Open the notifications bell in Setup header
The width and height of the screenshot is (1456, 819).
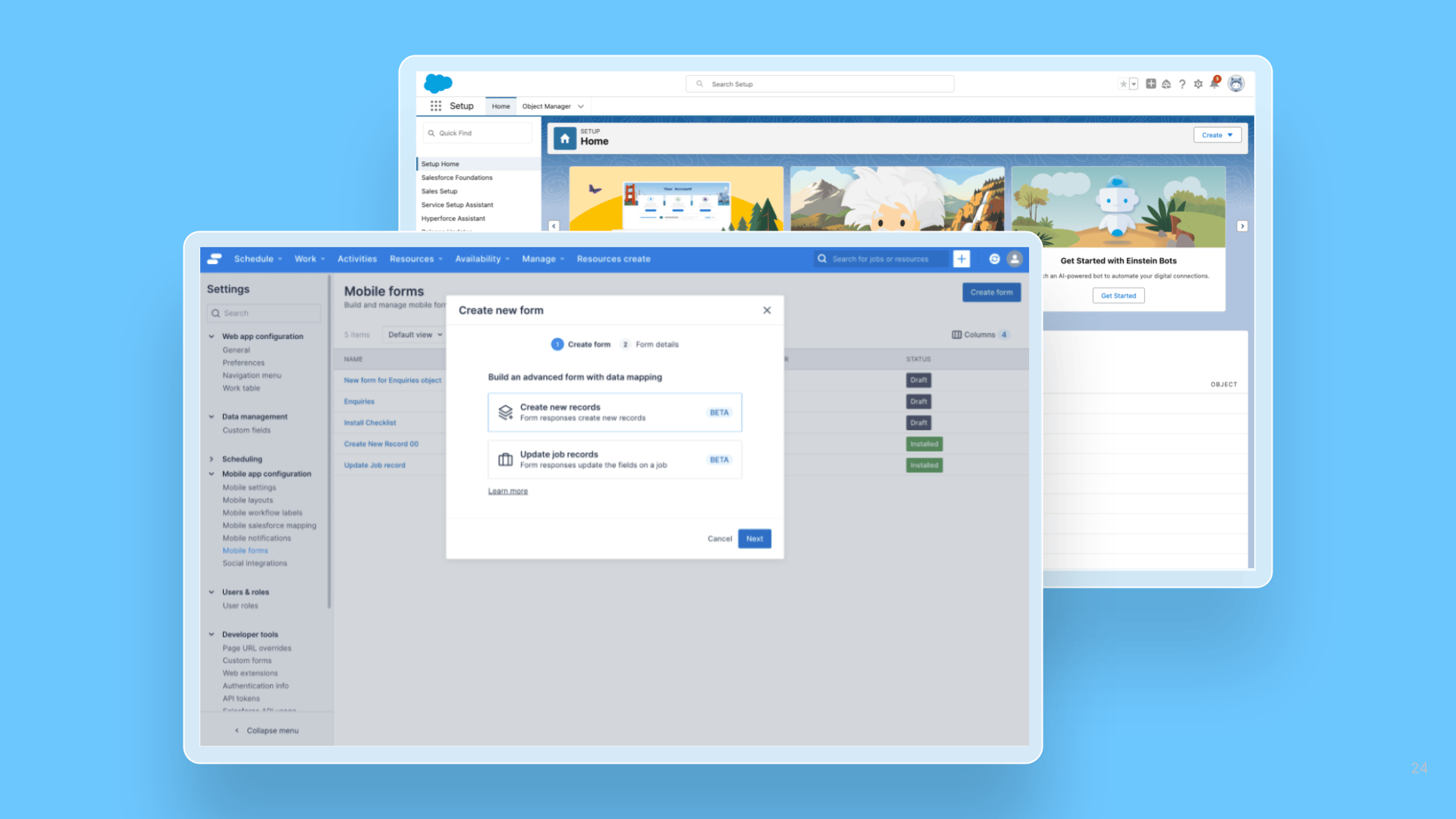pyautogui.click(x=1215, y=83)
